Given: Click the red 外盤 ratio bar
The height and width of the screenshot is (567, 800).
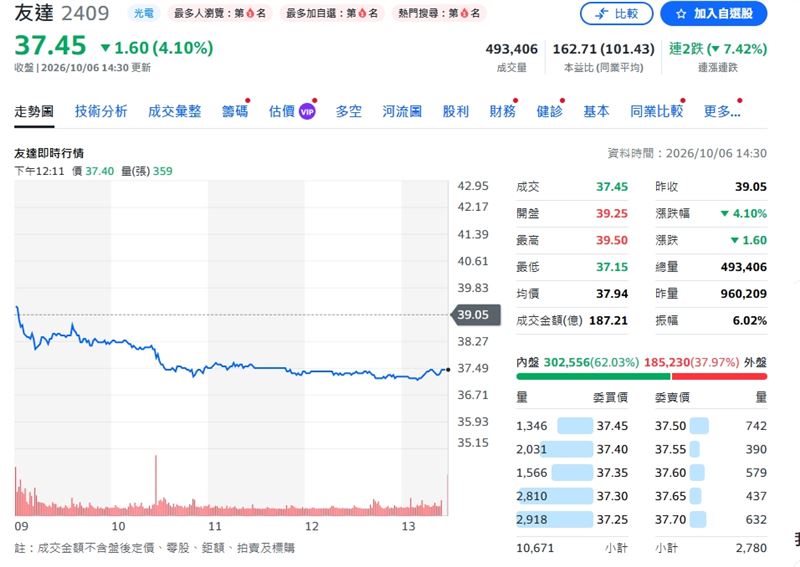Looking at the screenshot, I should pos(719,377).
